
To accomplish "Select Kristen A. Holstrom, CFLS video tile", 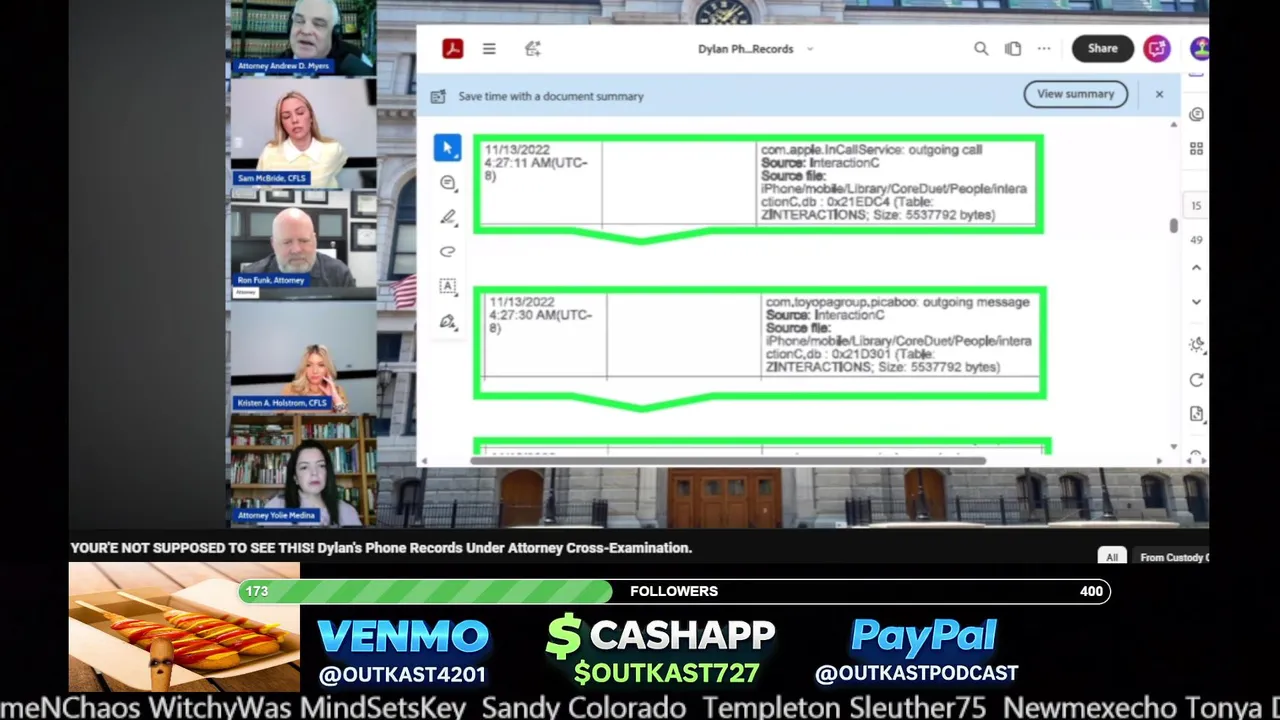I will click(x=303, y=357).
